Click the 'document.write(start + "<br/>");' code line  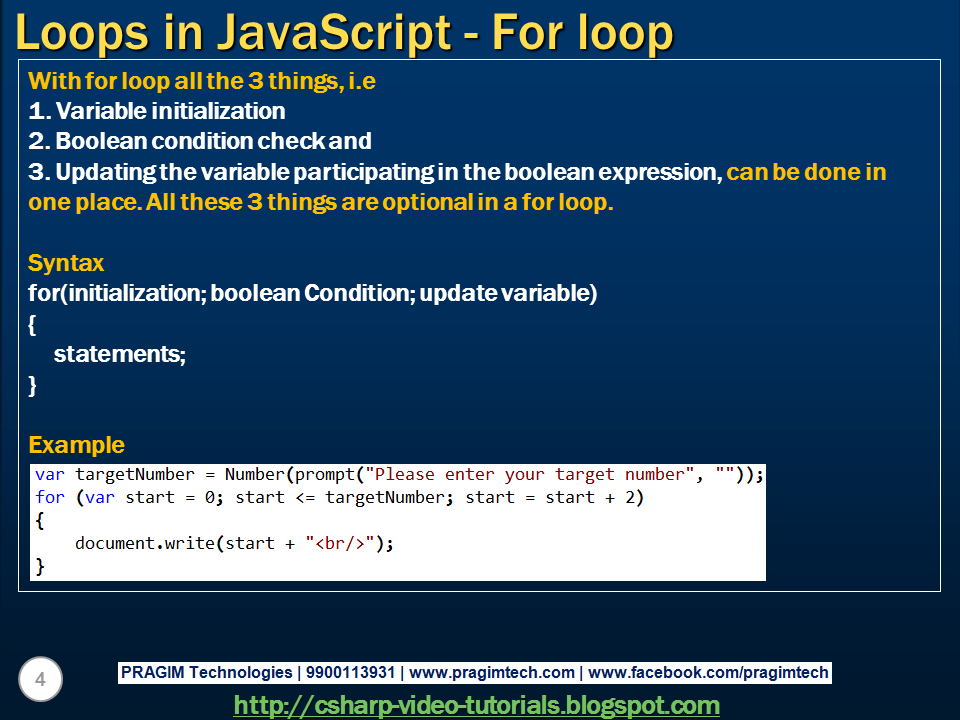point(234,543)
